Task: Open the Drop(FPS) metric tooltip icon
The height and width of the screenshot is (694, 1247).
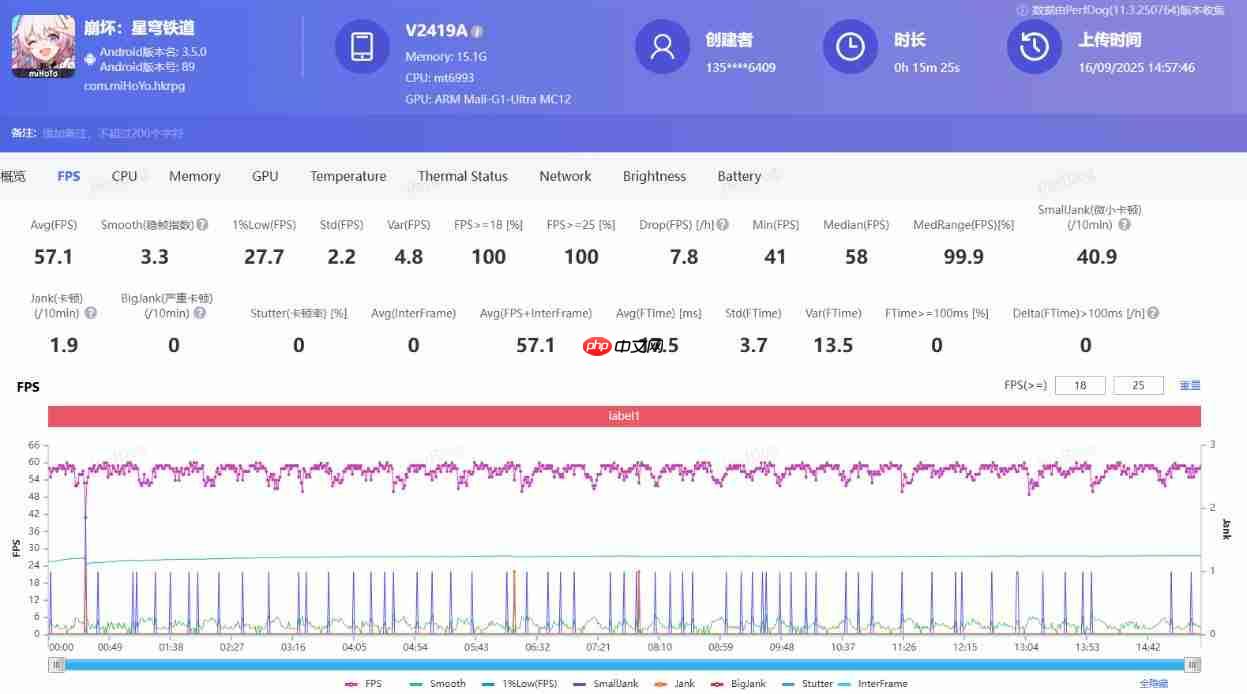Action: coord(722,224)
